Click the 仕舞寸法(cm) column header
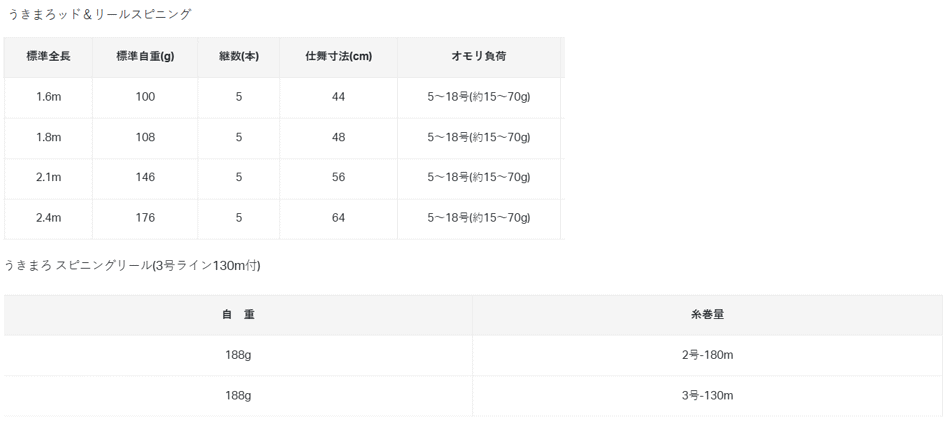 click(x=338, y=56)
